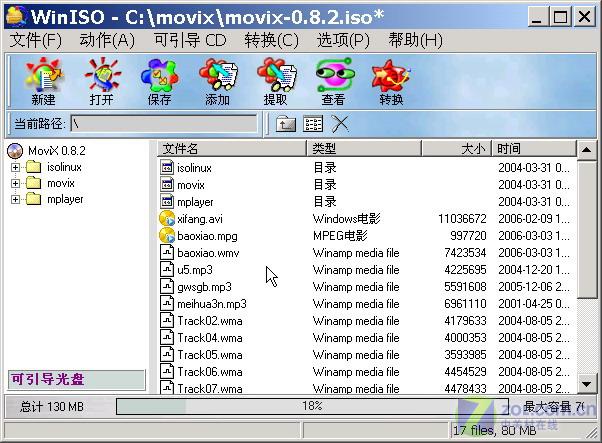Sort by the 文件名 column header

pos(232,149)
